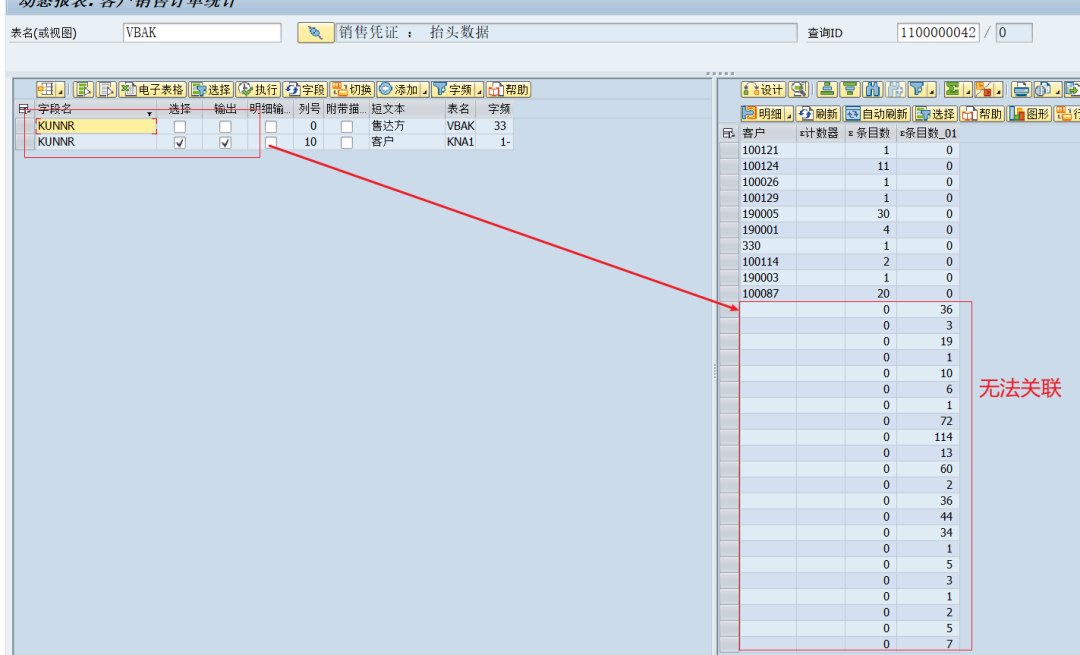Tick 附带描述 checkbox for KNA1 KUNNR row
Screen dimensions: 1080x655
346,143
